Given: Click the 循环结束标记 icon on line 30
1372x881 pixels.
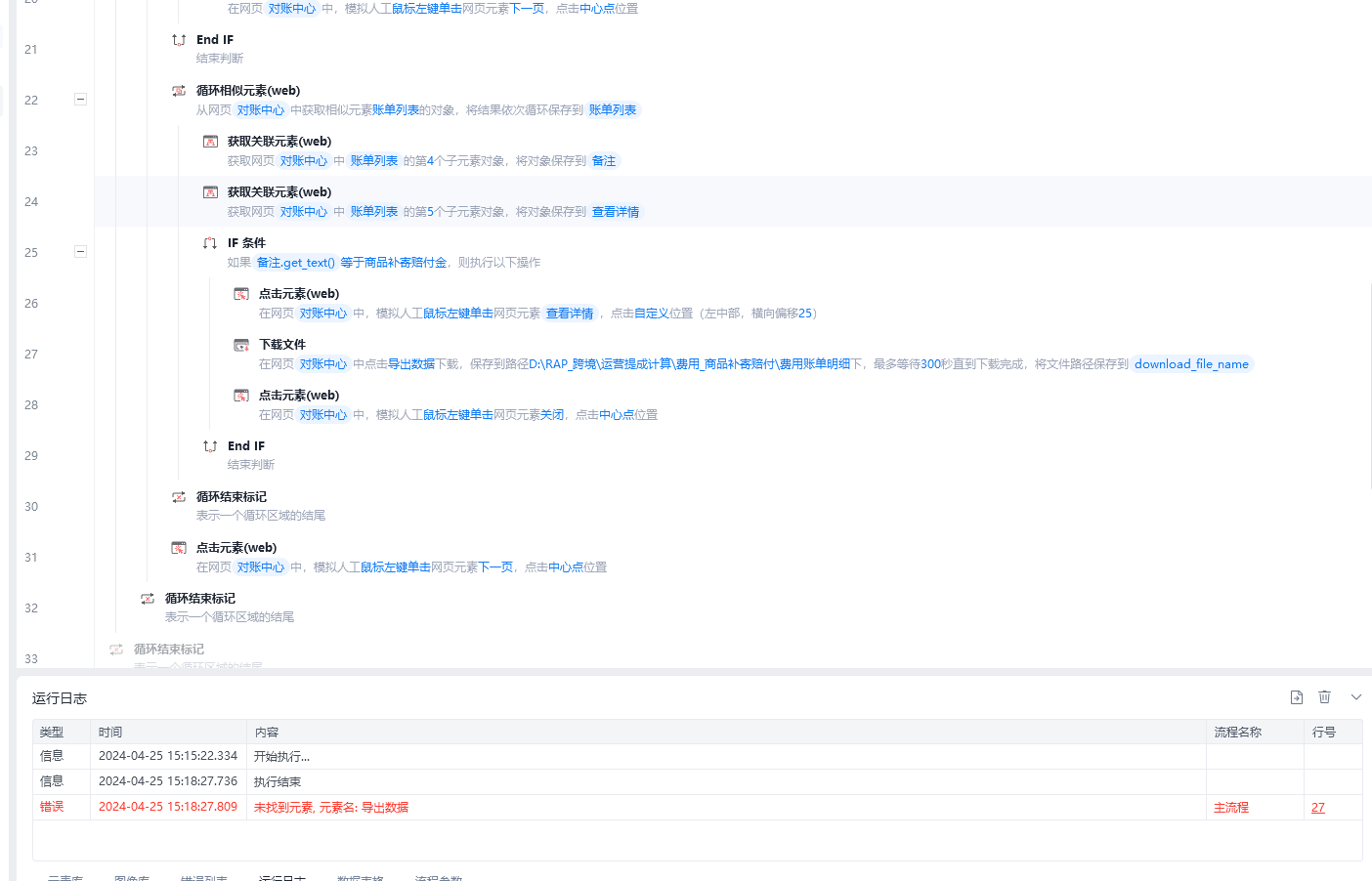Looking at the screenshot, I should click(179, 497).
